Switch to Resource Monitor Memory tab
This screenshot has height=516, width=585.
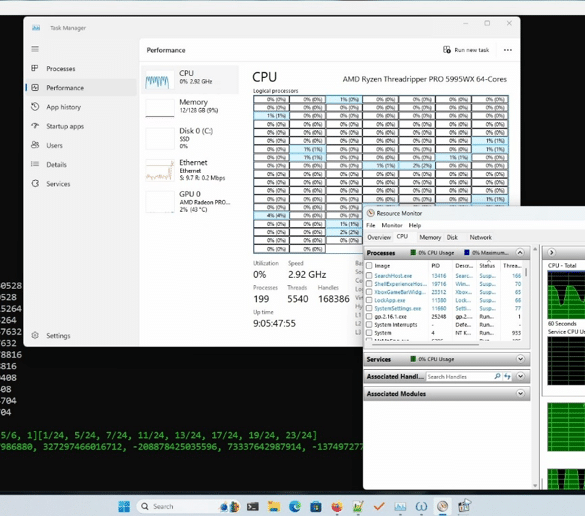(x=430, y=237)
